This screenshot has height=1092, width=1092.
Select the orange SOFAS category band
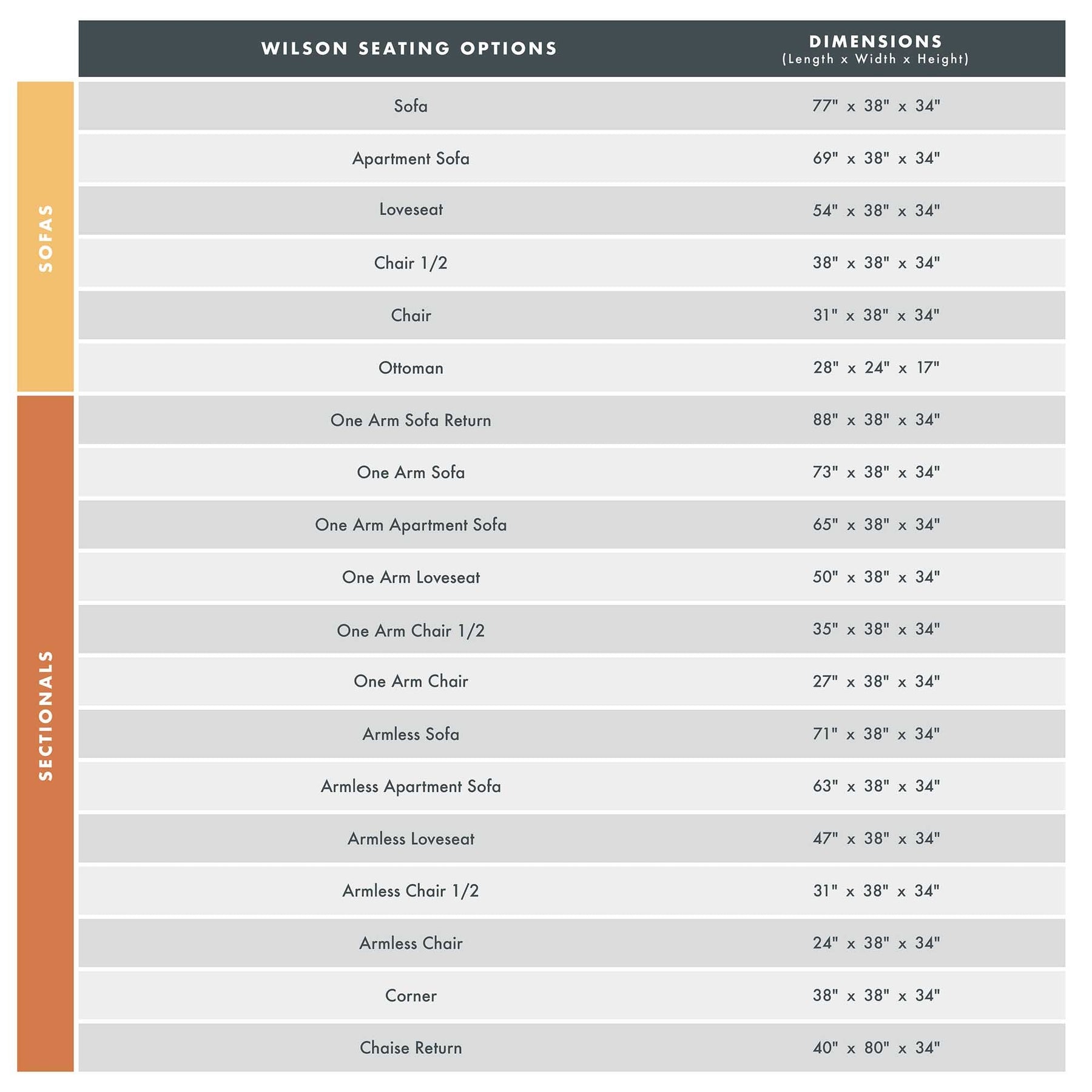[45, 237]
